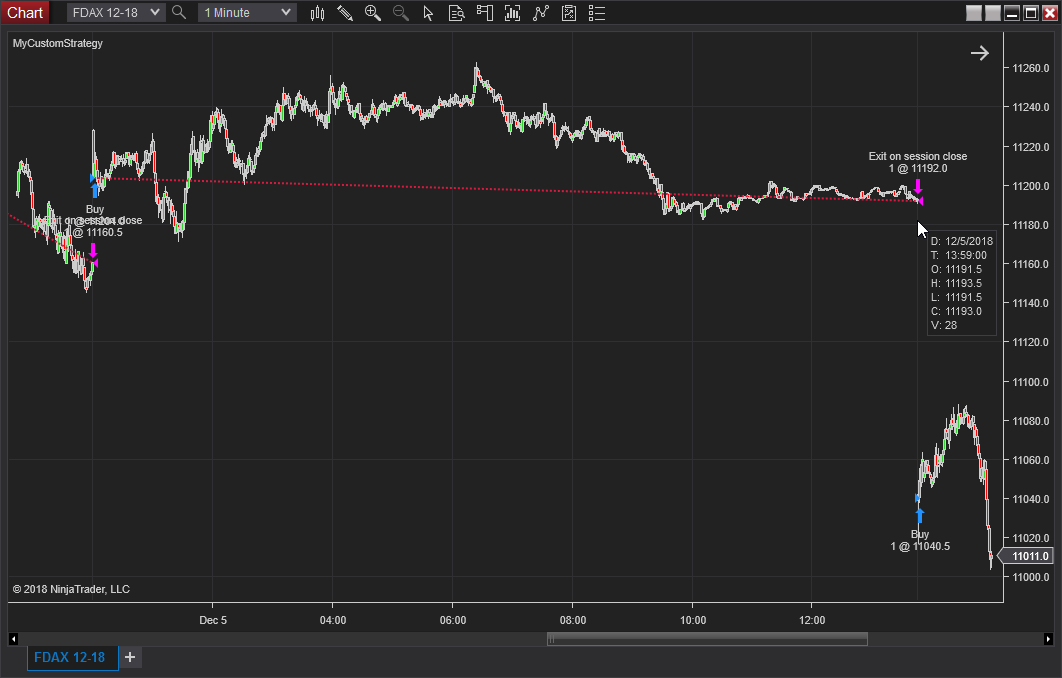The width and height of the screenshot is (1062, 678).
Task: Click the return-to-latest-bar arrow
Action: pos(979,53)
